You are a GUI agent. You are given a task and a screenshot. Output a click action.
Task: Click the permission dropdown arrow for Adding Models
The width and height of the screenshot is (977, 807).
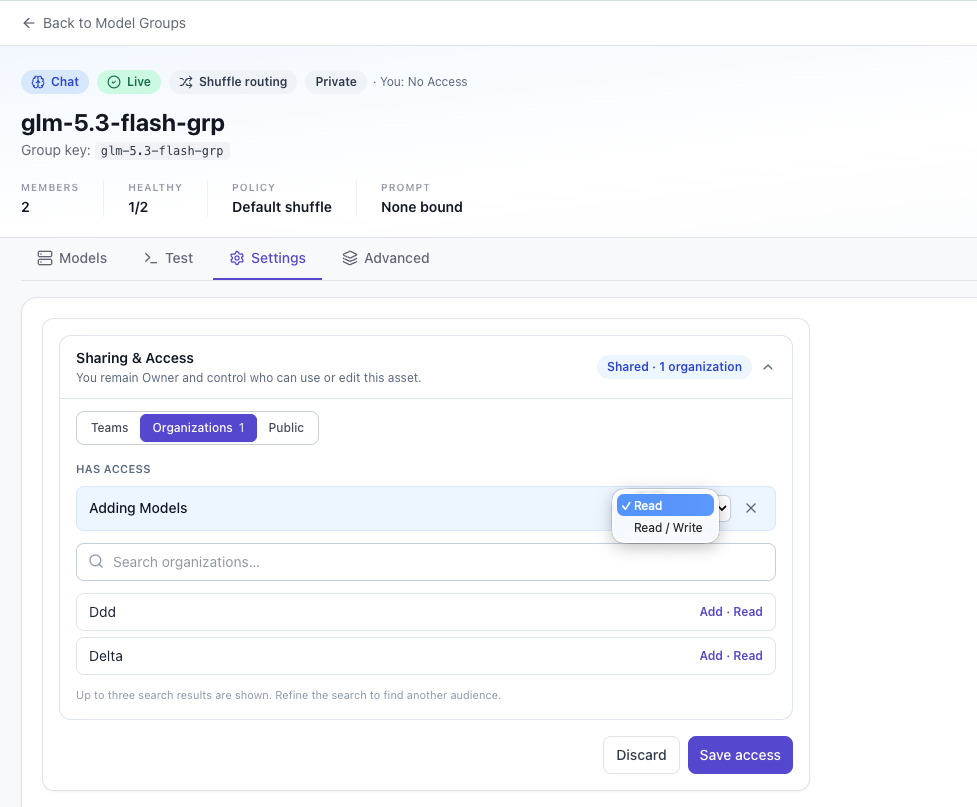click(x=723, y=508)
